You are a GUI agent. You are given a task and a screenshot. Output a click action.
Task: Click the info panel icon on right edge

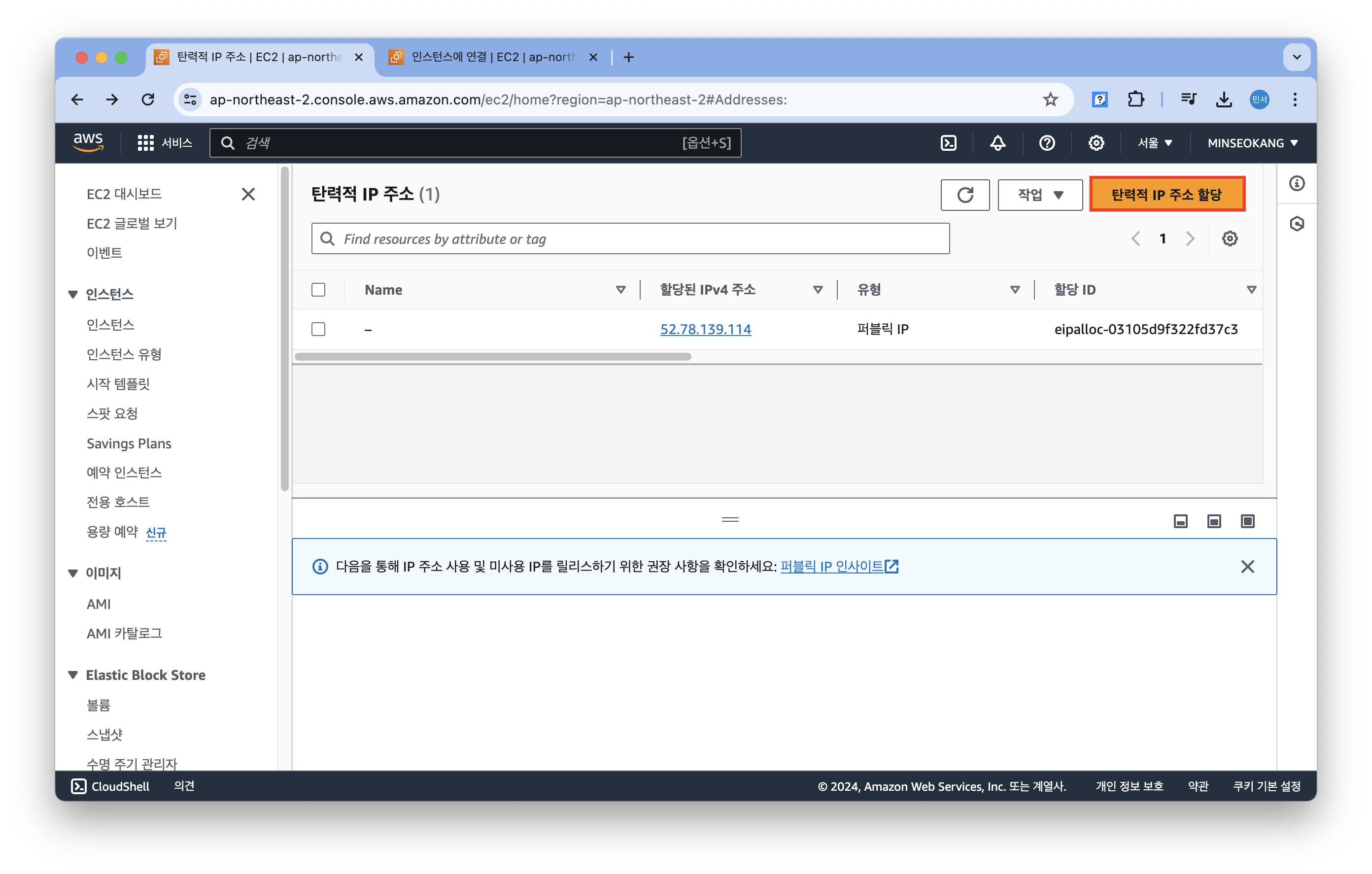[1297, 183]
